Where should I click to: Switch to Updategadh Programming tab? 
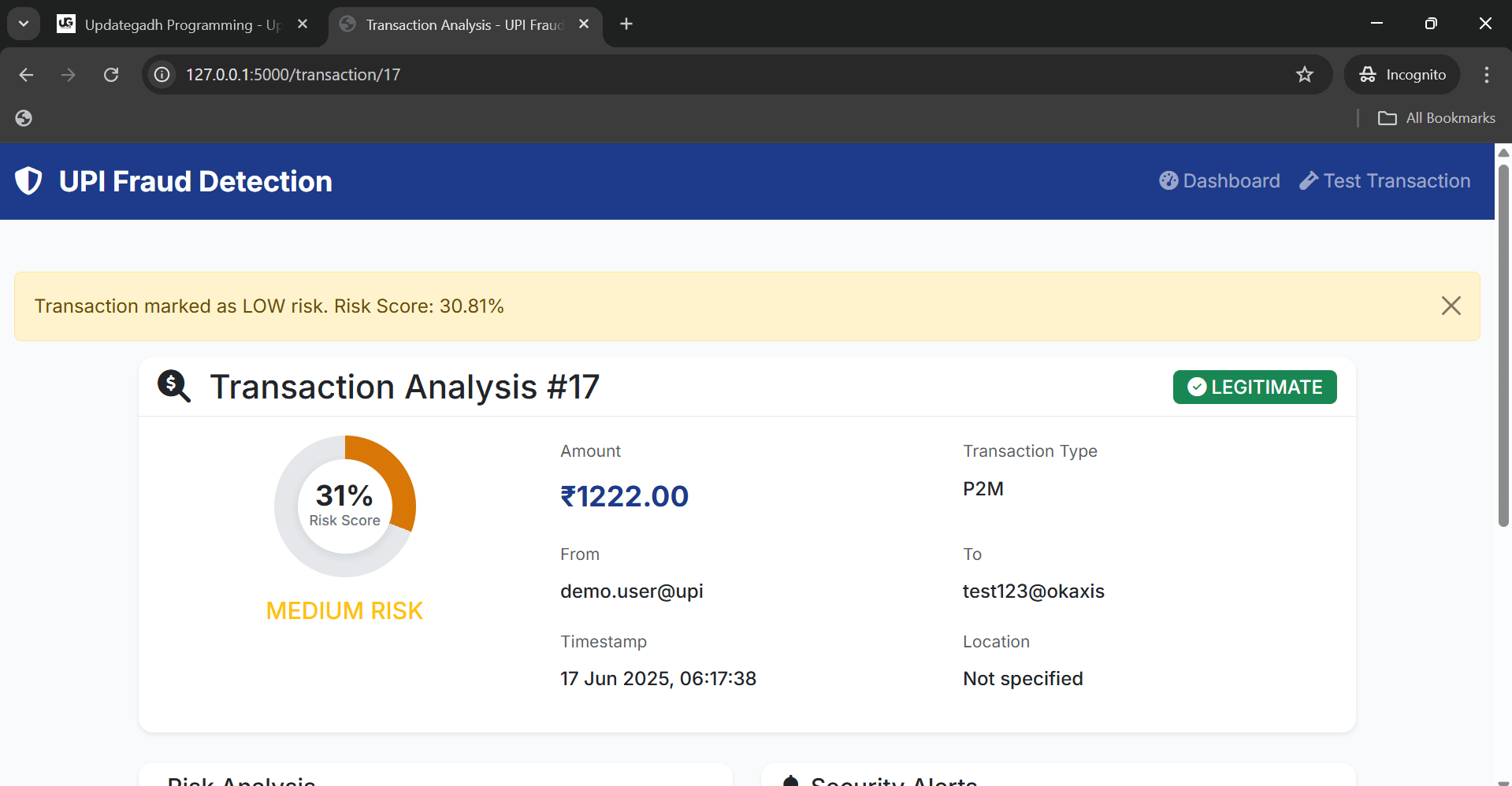(x=181, y=24)
